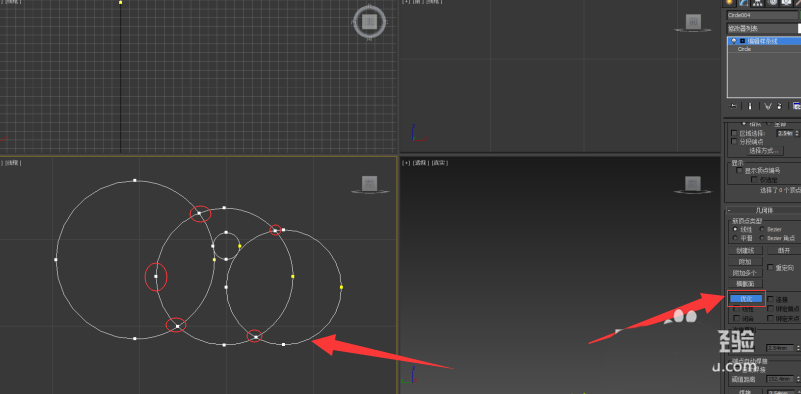
Task: Open the Display command panel tab
Action: pos(786,3)
